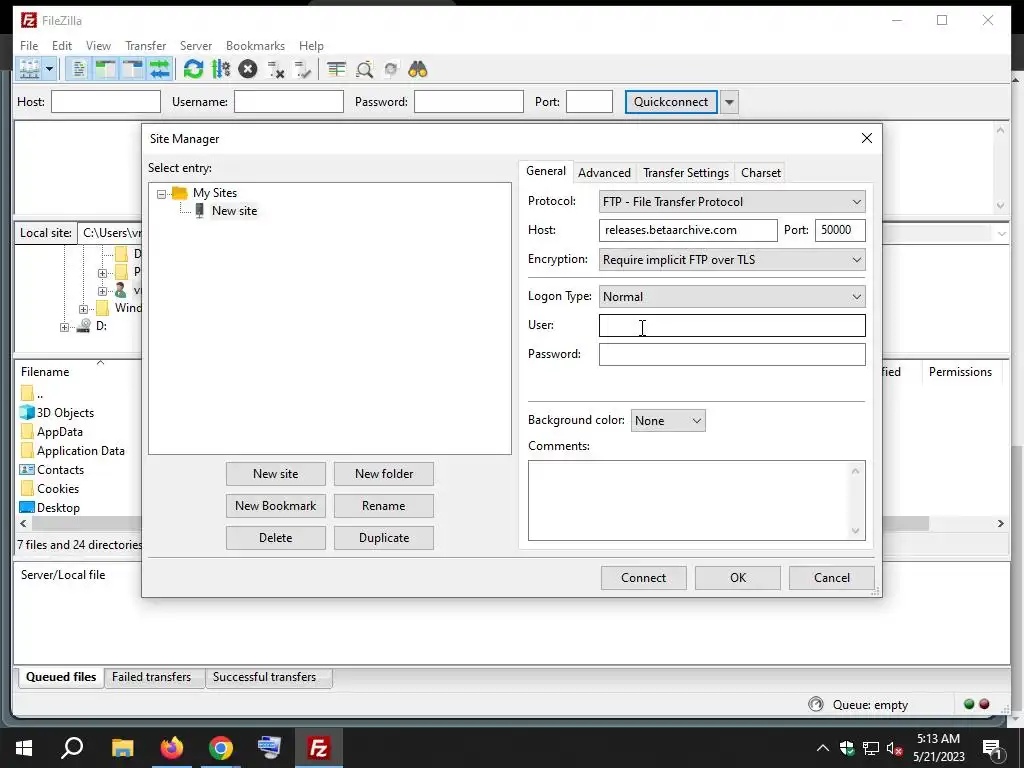The width and height of the screenshot is (1024, 768).
Task: Toggle processing of the transfer queue icon
Action: 221,69
